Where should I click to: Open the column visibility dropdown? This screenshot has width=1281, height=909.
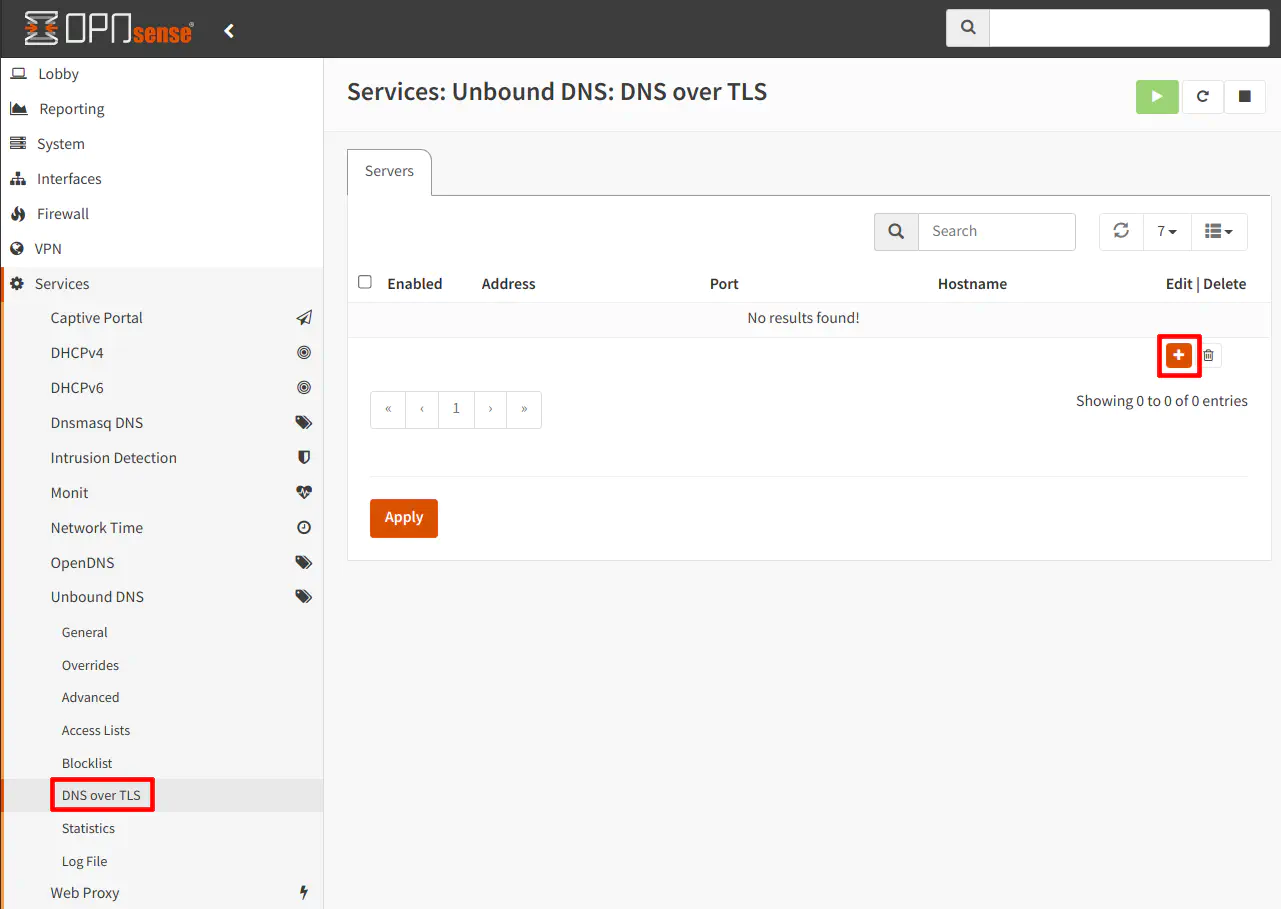pos(1219,231)
